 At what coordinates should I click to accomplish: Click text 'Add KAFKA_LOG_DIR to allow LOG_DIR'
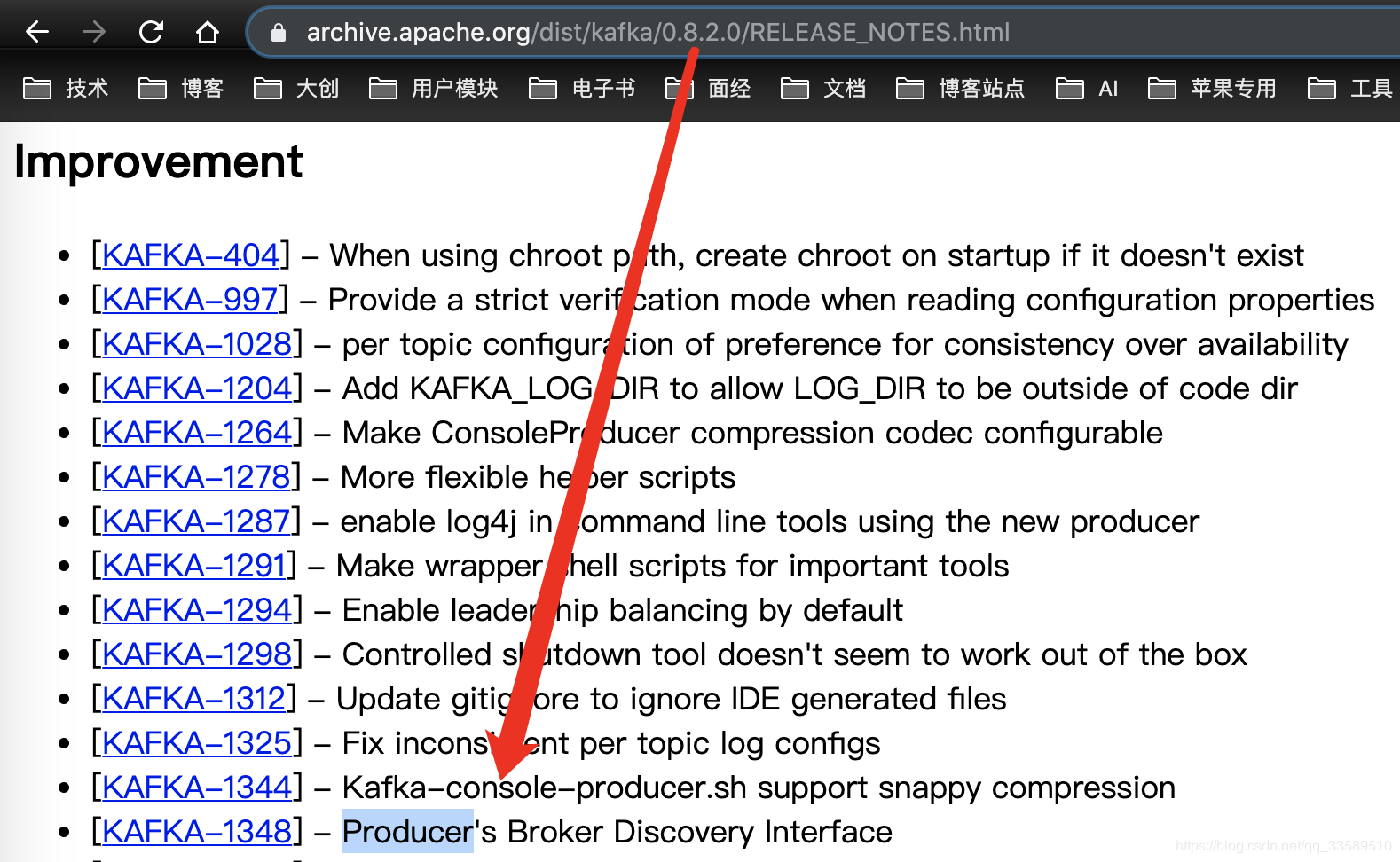633,388
